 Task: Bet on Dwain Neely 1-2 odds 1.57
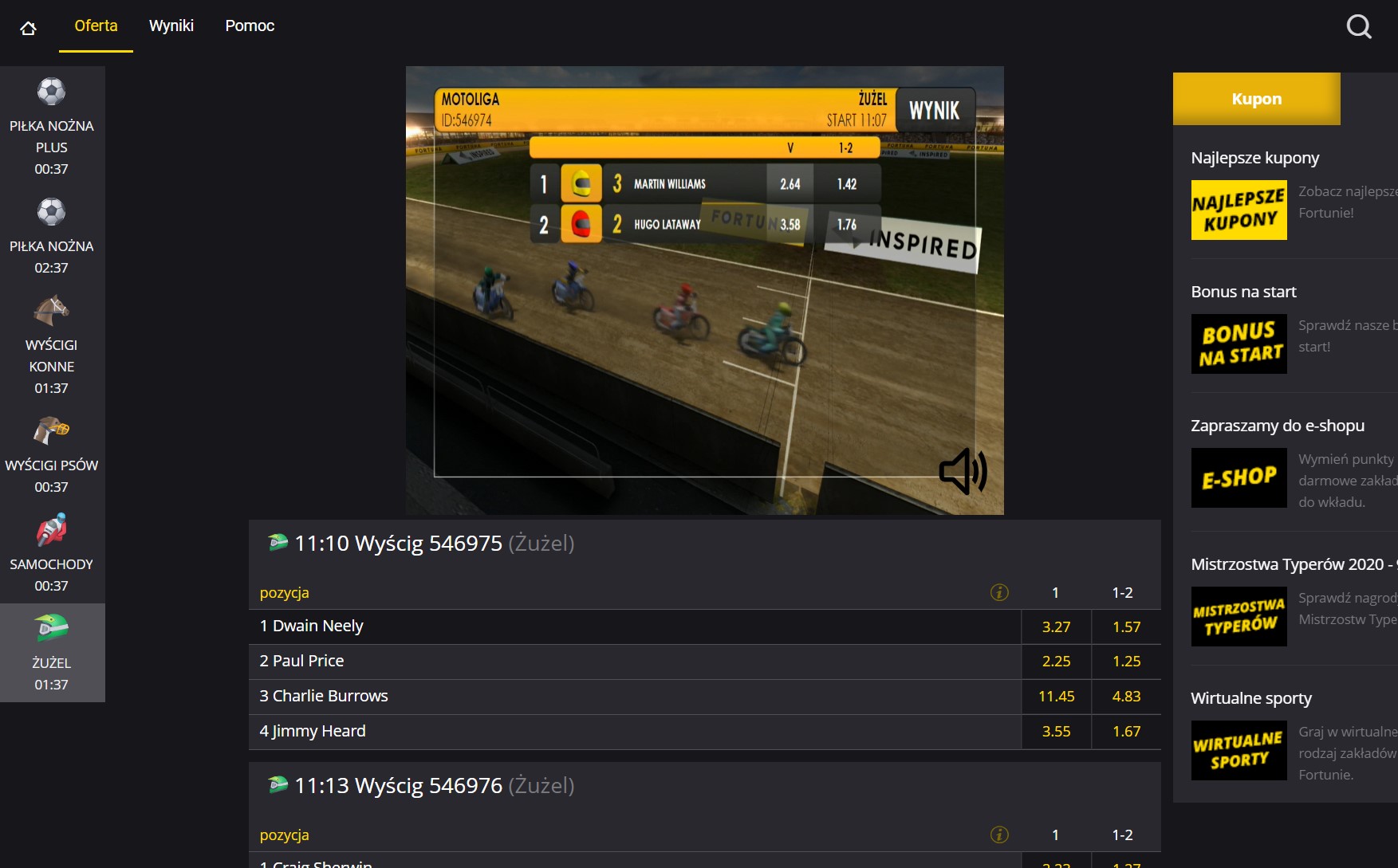[x=1126, y=627]
